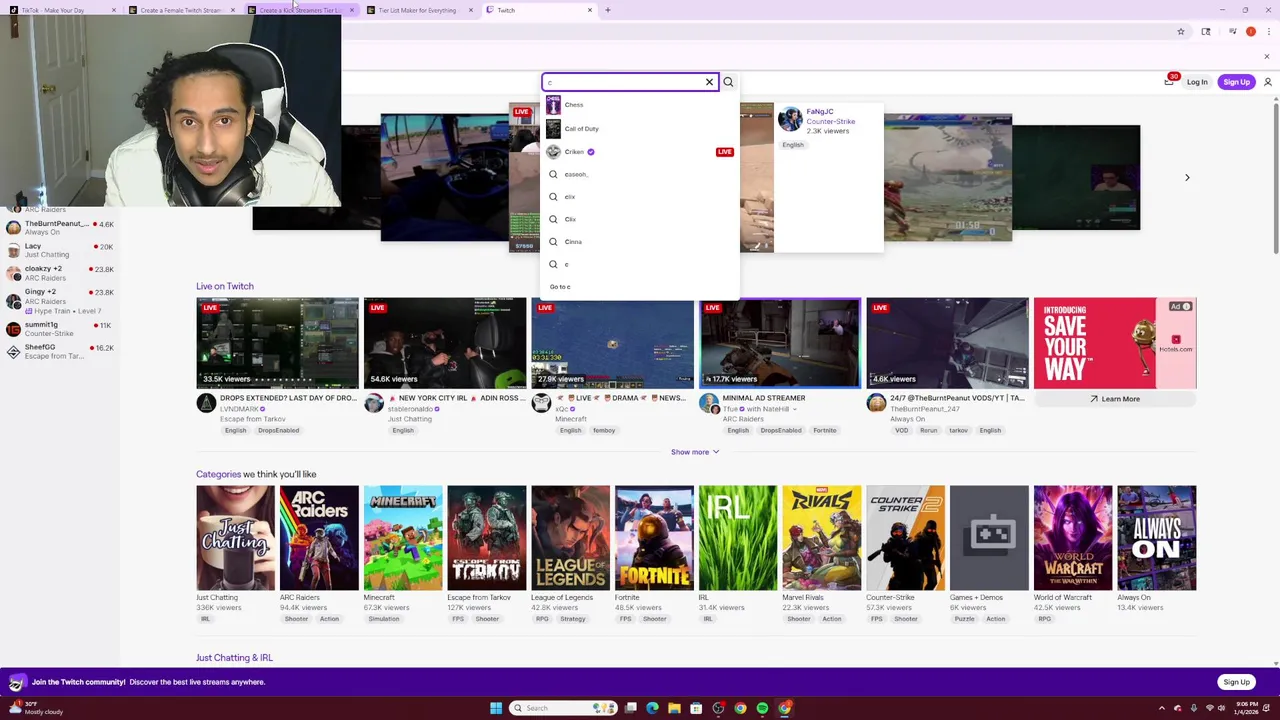Click the top bar Sign Up button
The image size is (1280, 720).
(x=1236, y=82)
